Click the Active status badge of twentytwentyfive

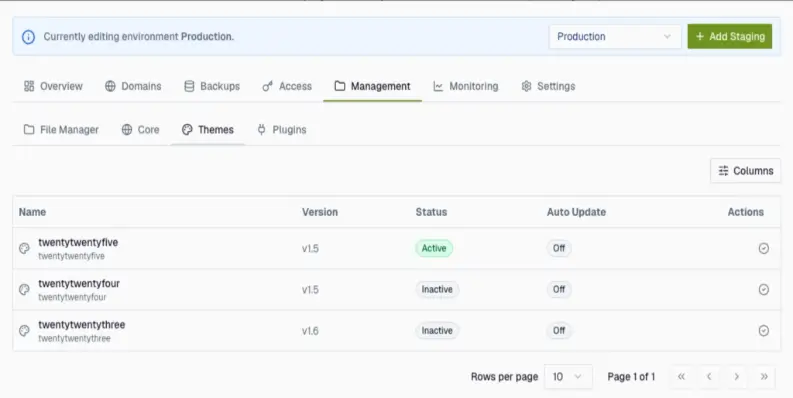click(x=434, y=248)
